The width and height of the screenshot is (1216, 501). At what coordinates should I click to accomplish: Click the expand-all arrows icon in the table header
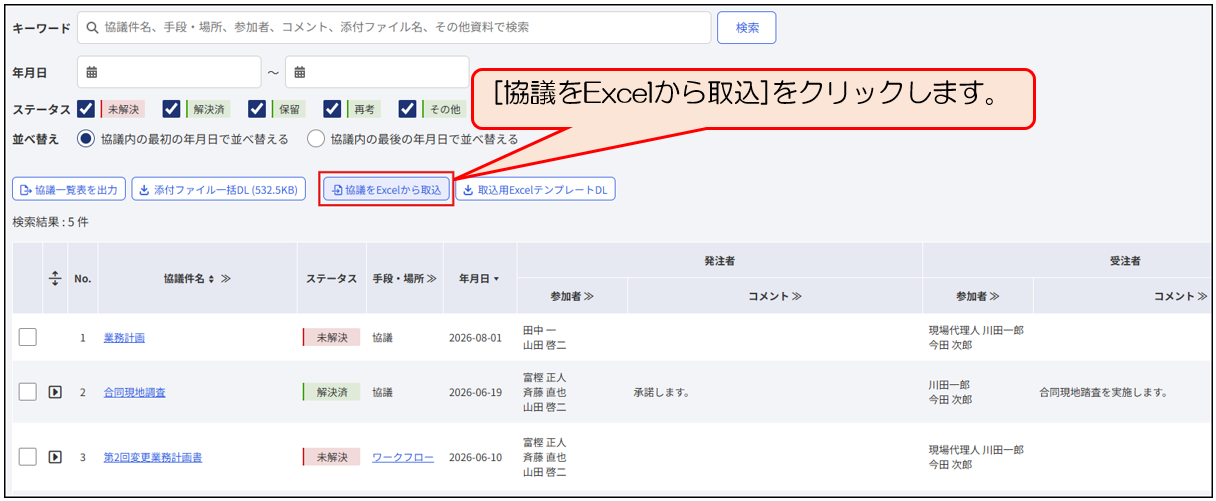tap(55, 278)
